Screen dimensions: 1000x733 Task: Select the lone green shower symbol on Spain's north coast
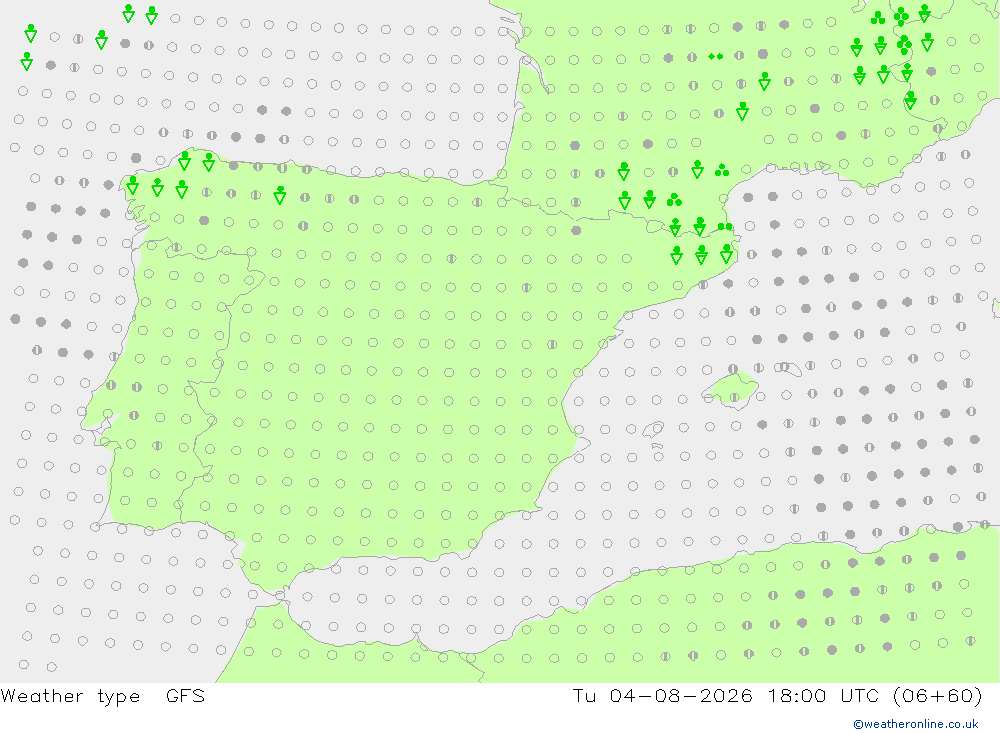pyautogui.click(x=279, y=195)
